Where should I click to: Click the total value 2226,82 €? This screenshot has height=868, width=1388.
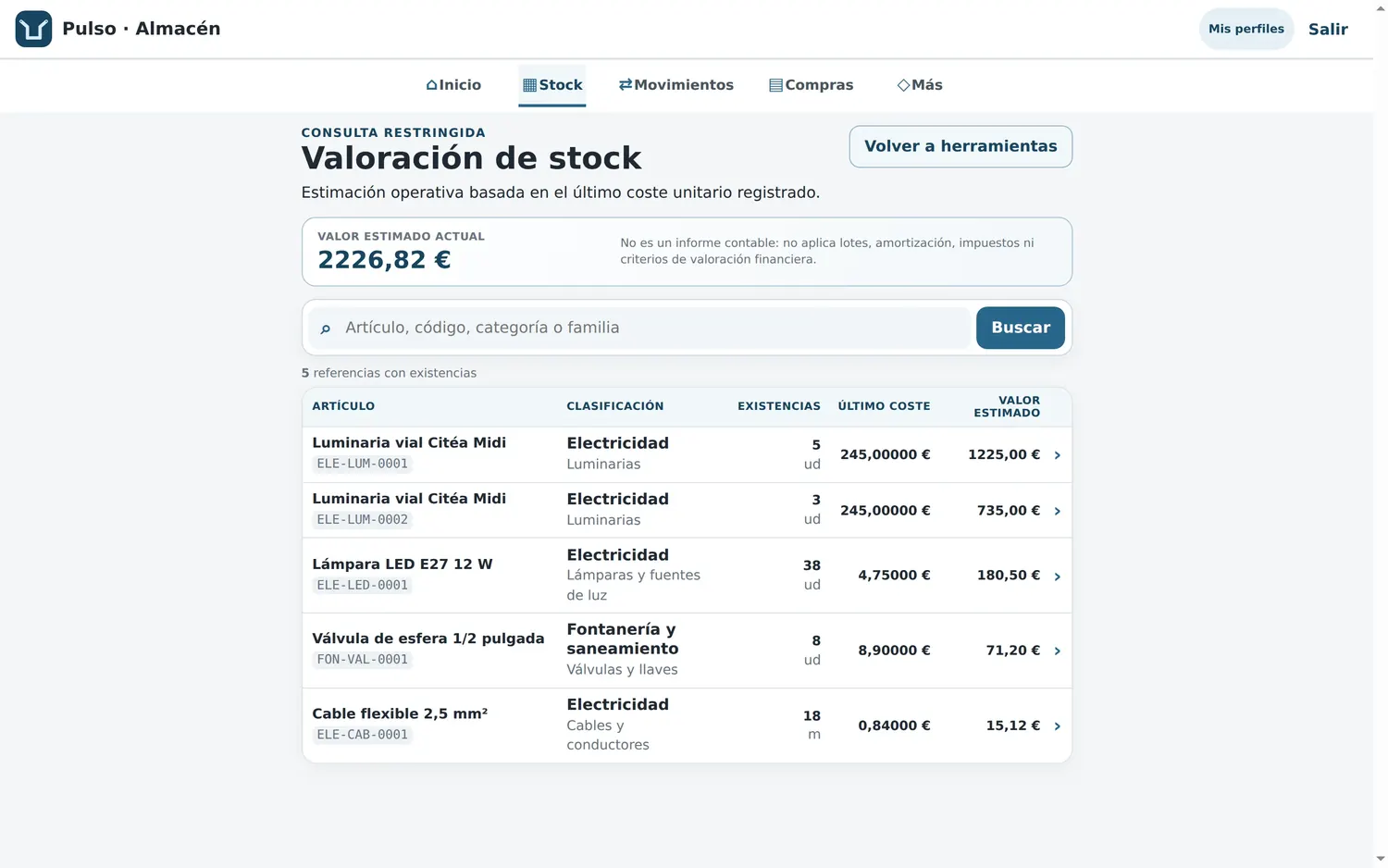pos(384,260)
